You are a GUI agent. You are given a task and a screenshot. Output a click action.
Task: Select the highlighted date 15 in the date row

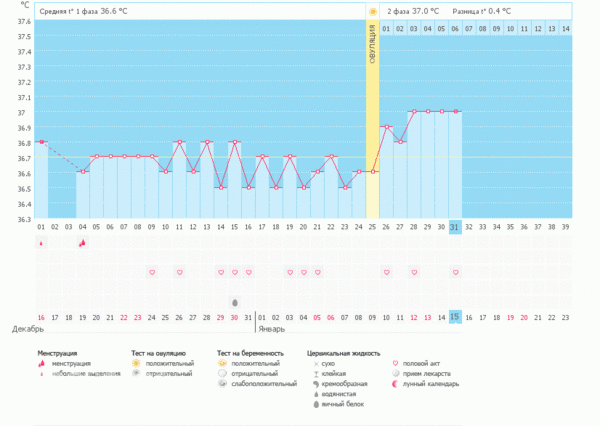point(455,317)
